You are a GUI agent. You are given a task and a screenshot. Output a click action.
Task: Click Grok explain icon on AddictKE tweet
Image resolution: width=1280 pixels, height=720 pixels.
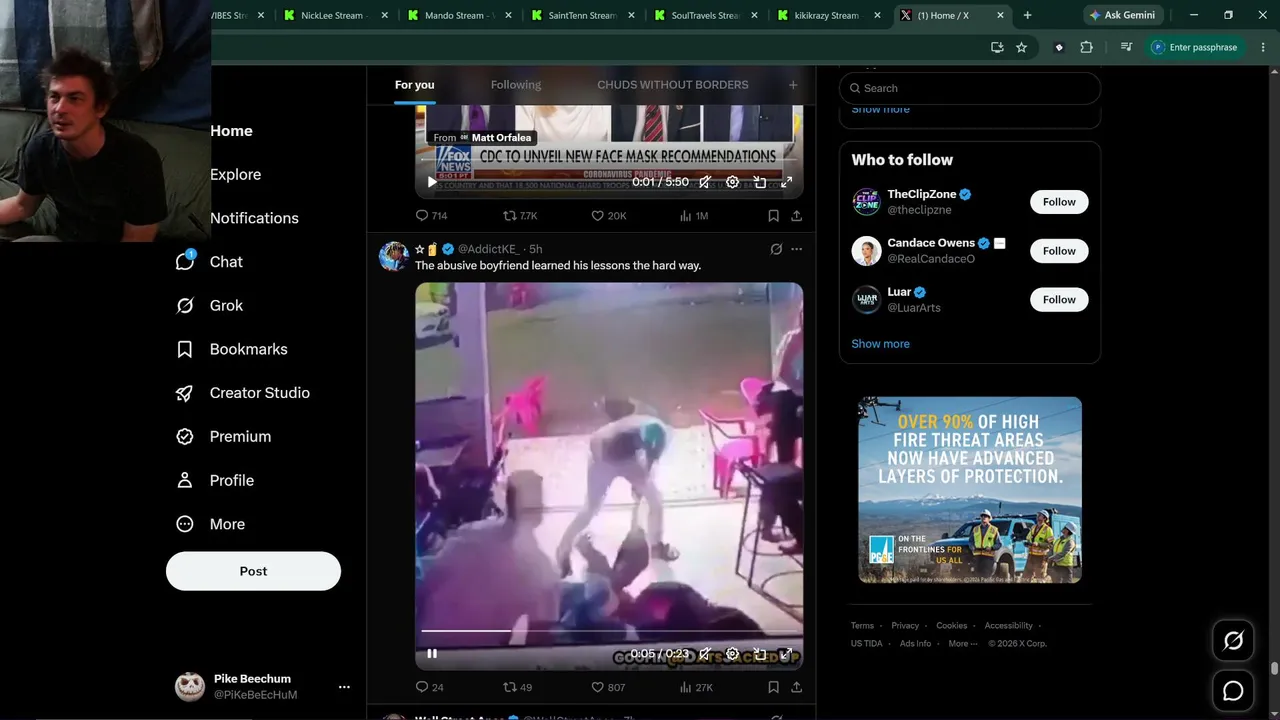[x=776, y=249]
